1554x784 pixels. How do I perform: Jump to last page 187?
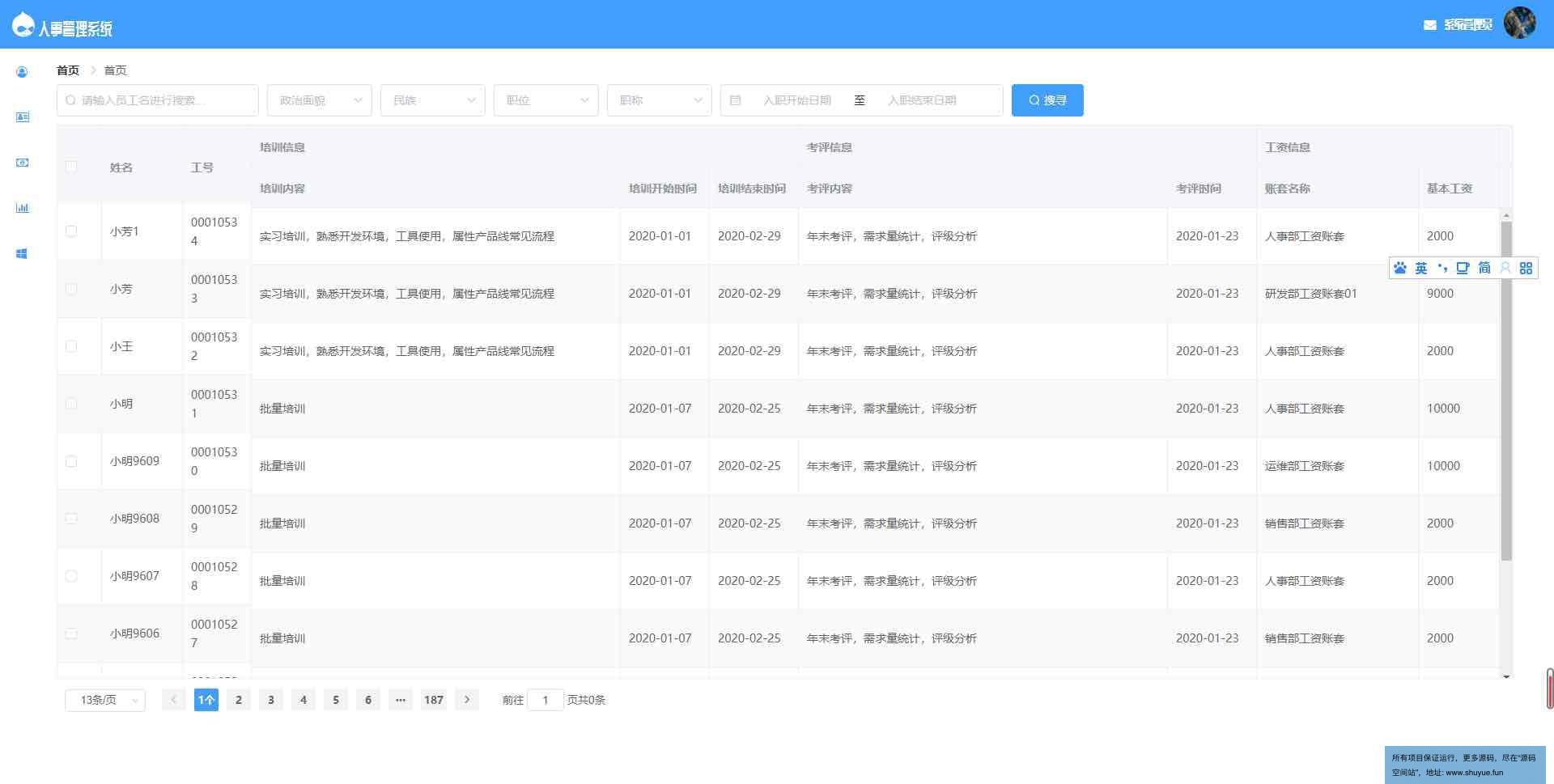coord(434,700)
